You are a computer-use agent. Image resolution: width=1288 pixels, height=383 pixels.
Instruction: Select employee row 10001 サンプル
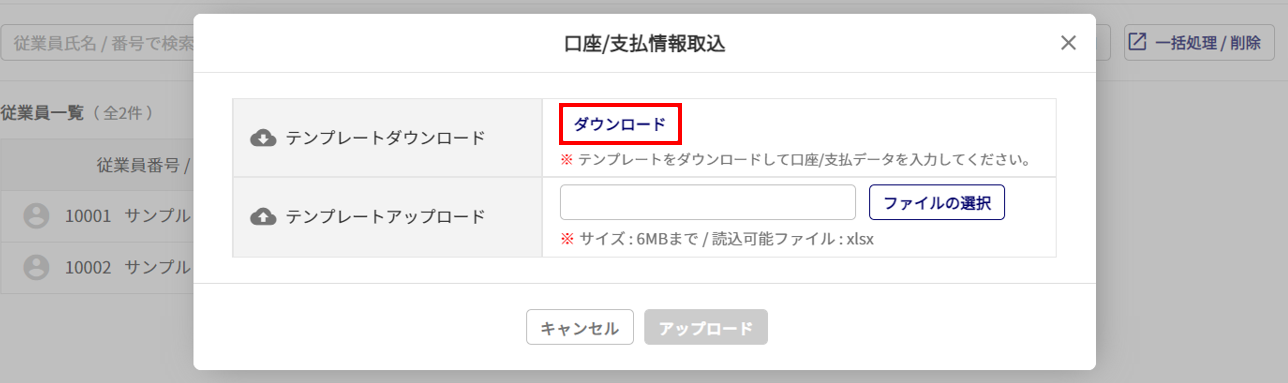(x=97, y=215)
